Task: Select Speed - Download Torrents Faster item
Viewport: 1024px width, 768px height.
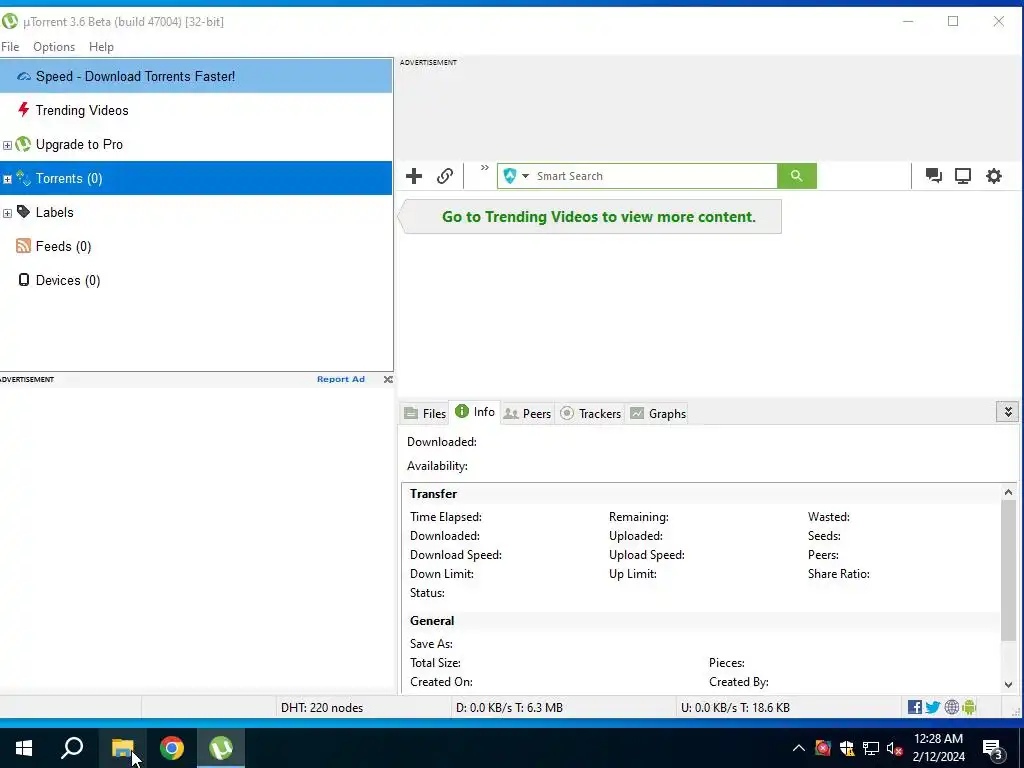Action: 196,76
